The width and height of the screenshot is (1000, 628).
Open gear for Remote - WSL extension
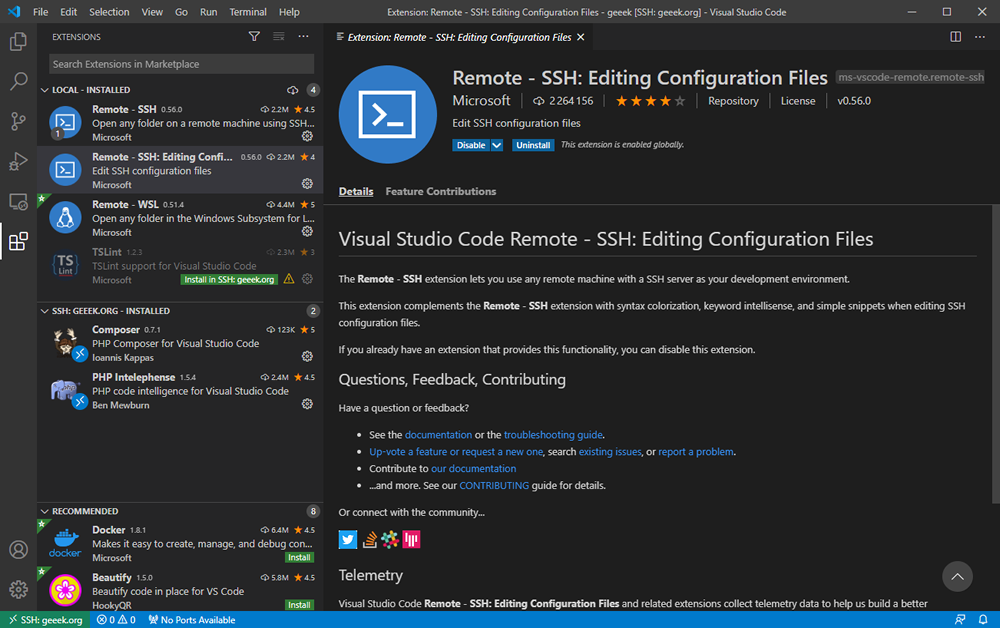tap(307, 231)
